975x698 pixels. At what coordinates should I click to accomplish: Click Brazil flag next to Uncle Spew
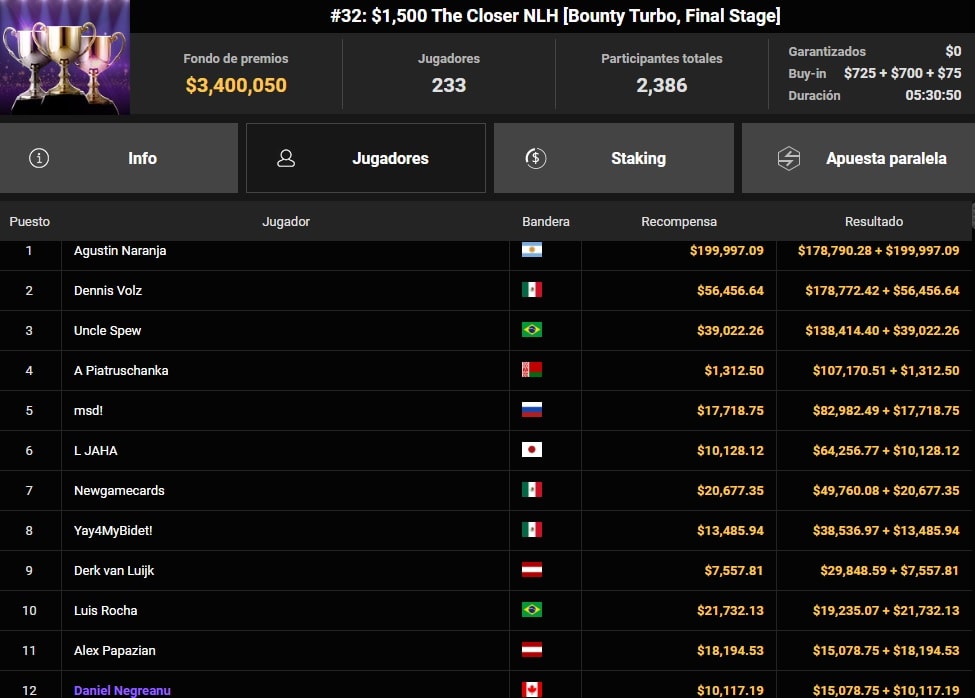pyautogui.click(x=534, y=331)
